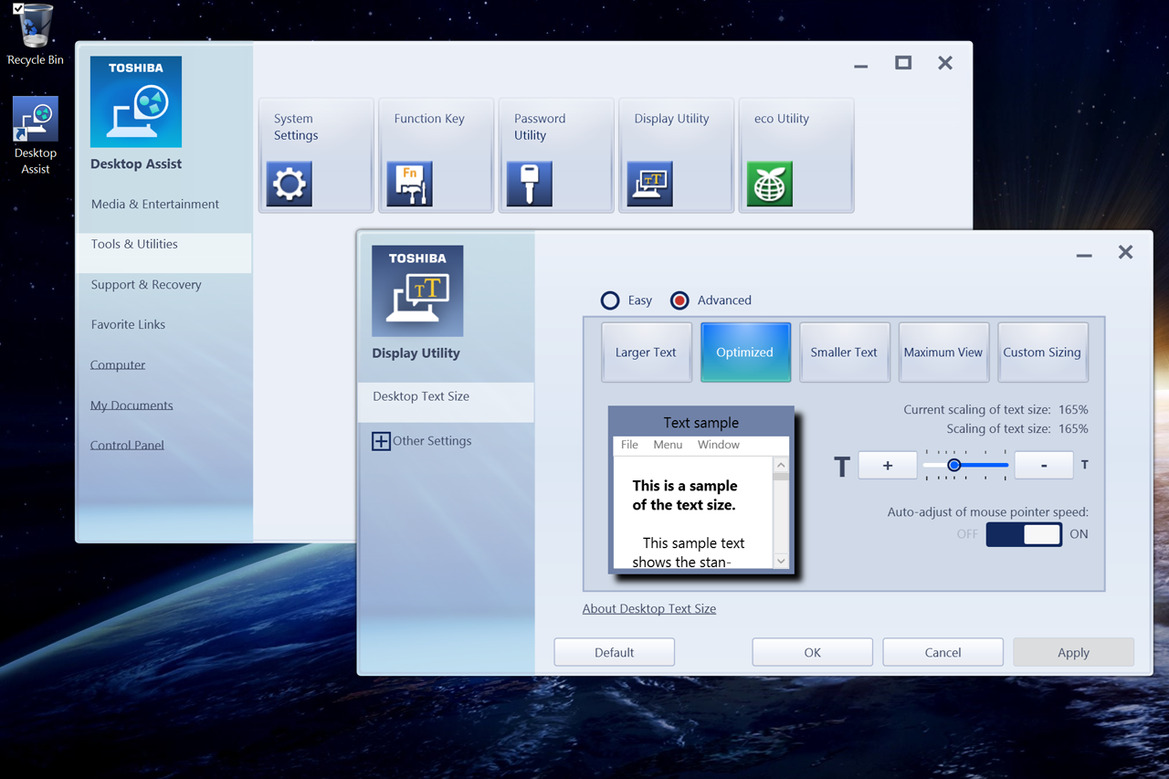Toggle auto-adjust mouse pointer speed switch
Viewport: 1169px width, 779px height.
pos(1024,534)
